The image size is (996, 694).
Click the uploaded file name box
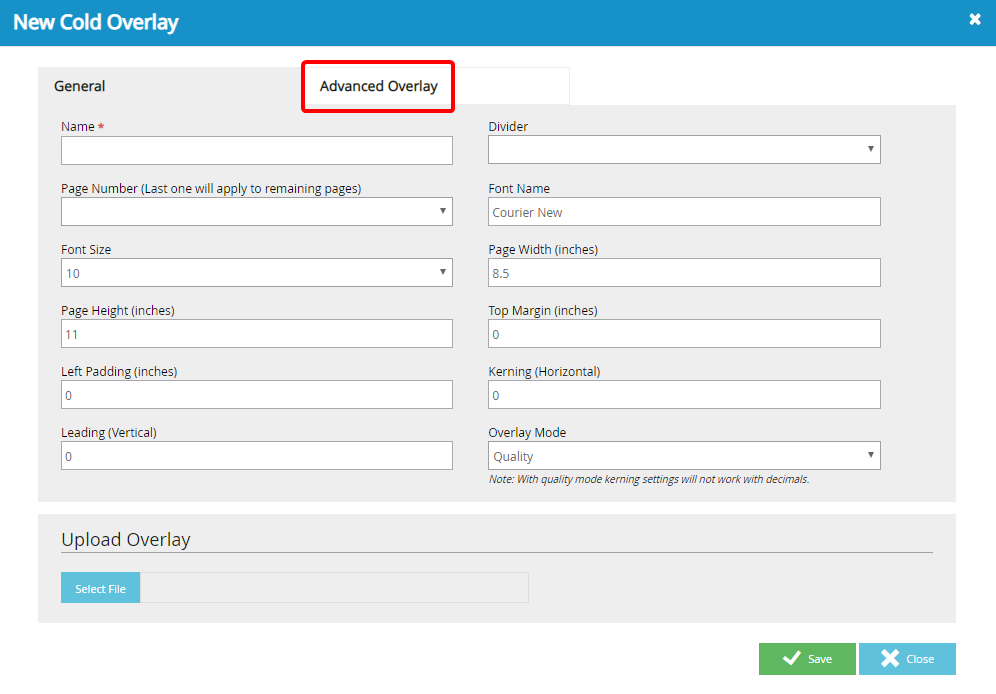click(334, 588)
